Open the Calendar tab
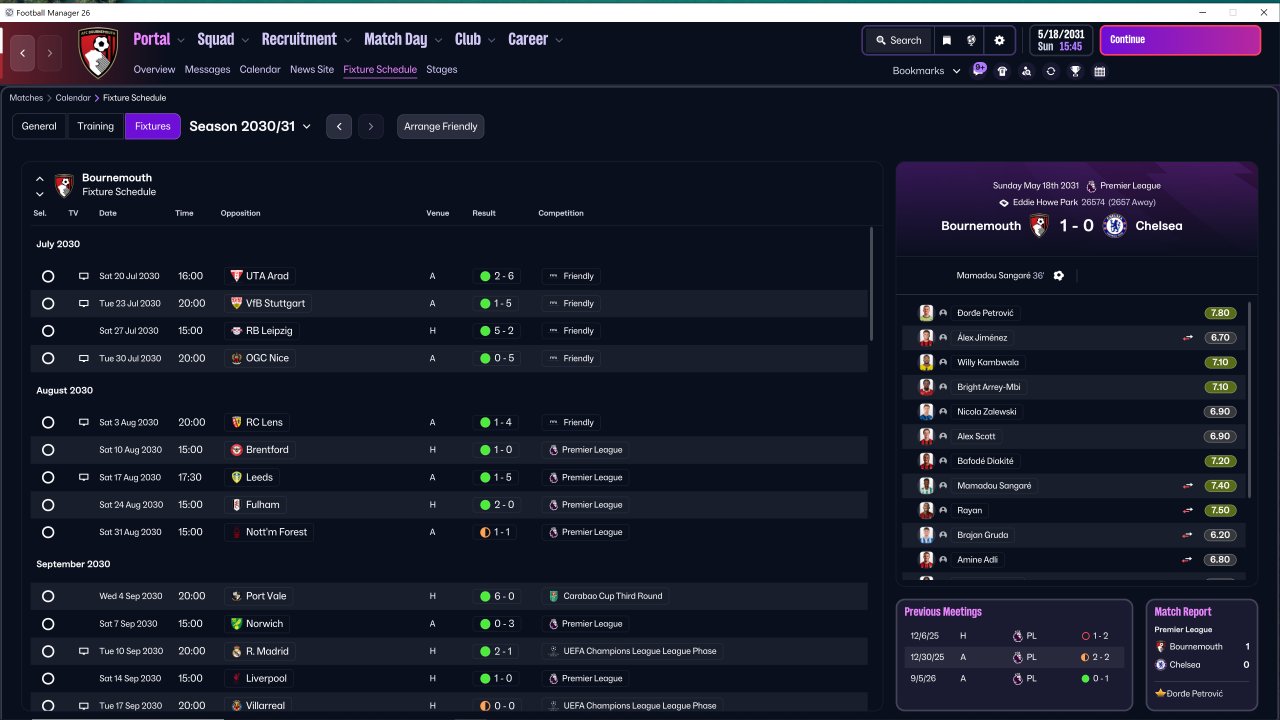The height and width of the screenshot is (720, 1280). pos(260,70)
